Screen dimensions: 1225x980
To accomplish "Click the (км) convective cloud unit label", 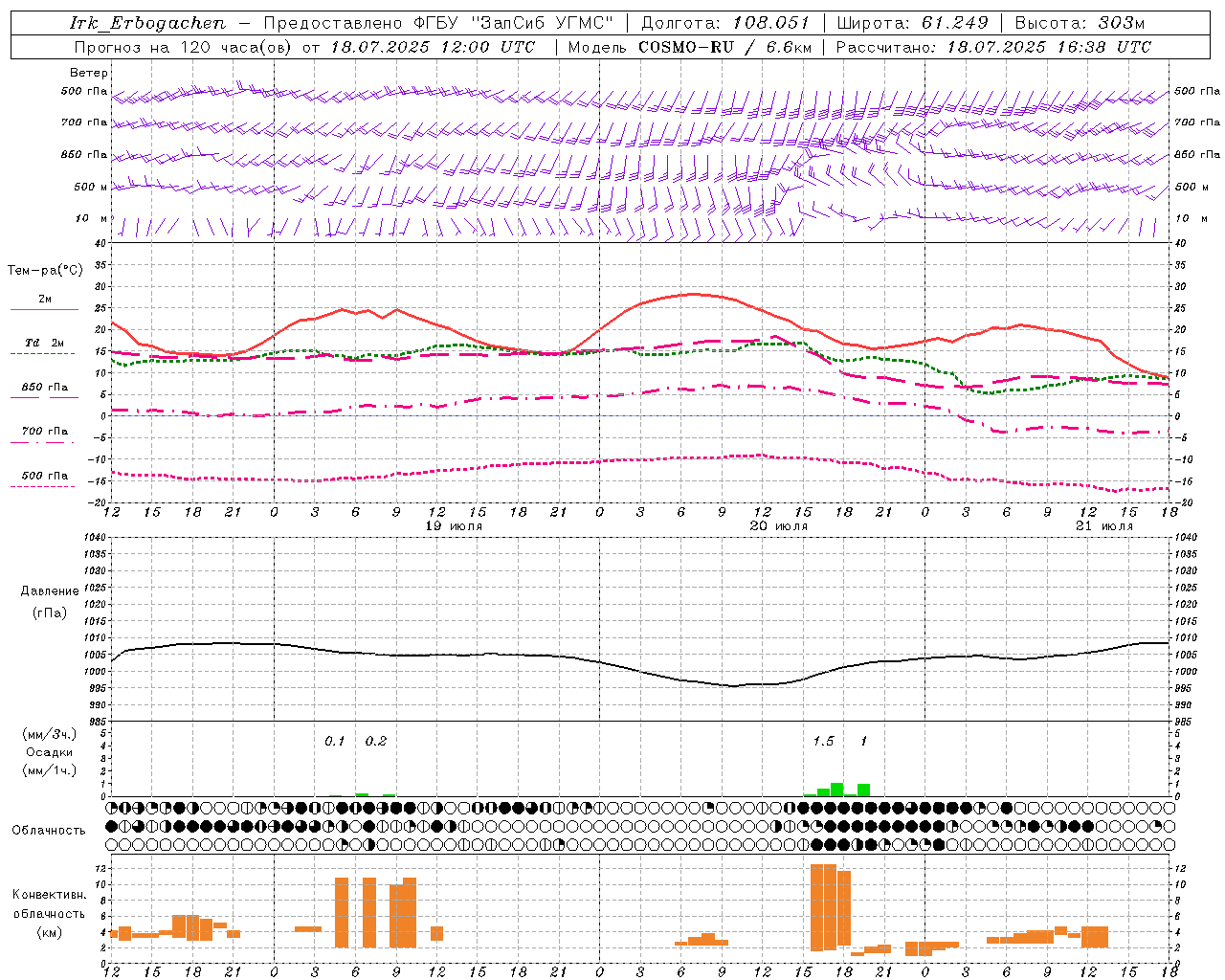I will (49, 932).
